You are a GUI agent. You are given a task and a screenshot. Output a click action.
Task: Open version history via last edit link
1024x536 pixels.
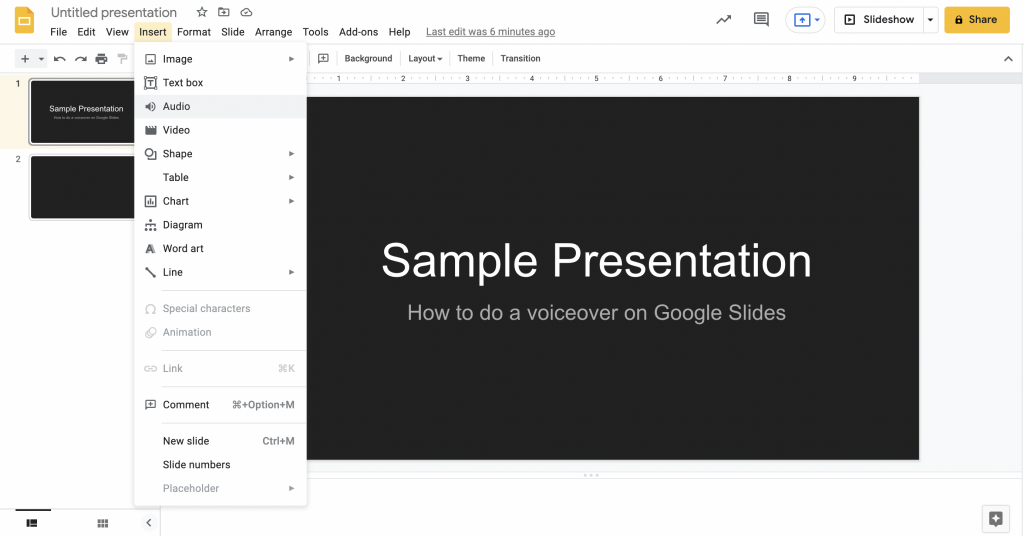(490, 31)
